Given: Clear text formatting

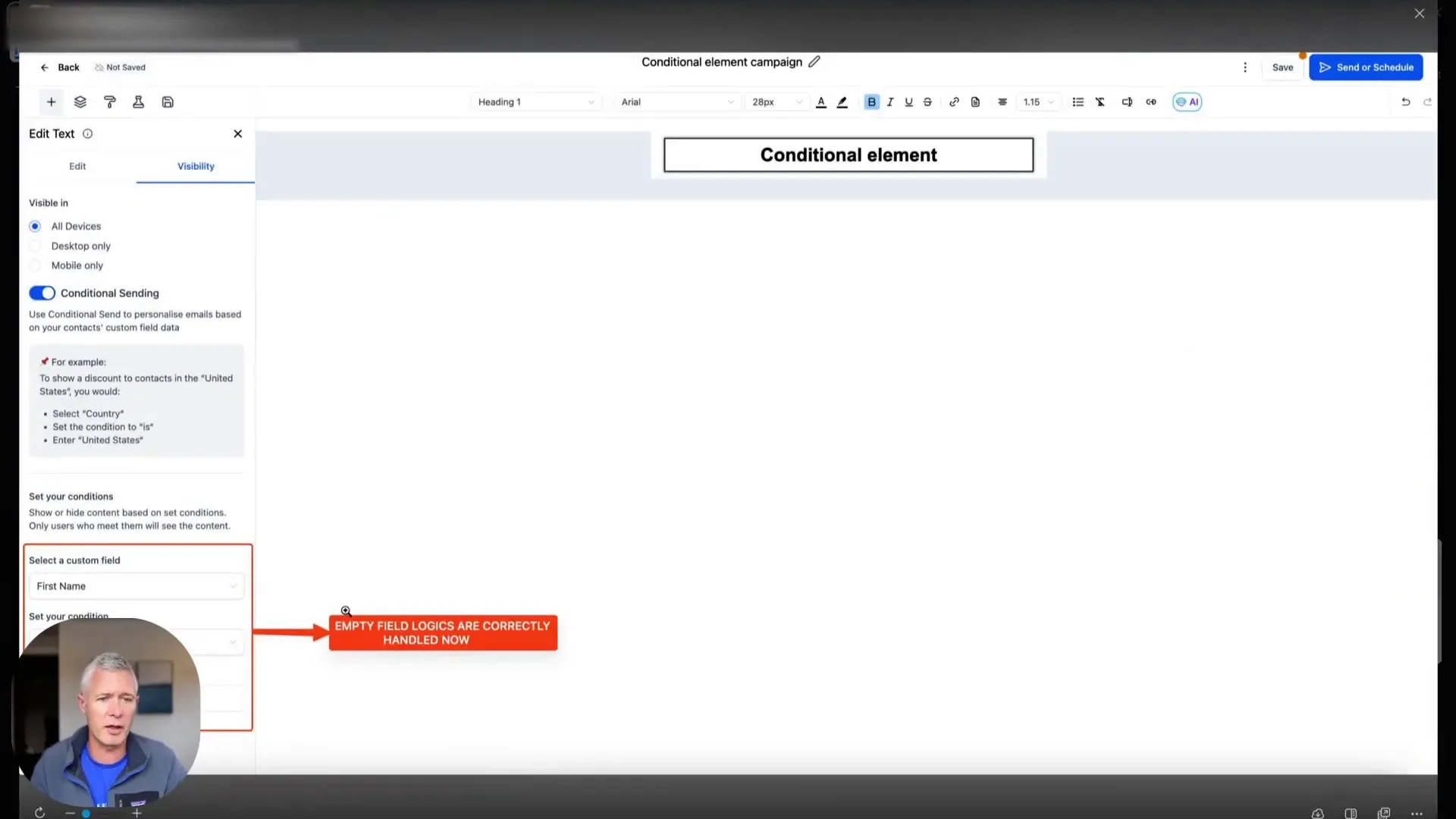Looking at the screenshot, I should tap(1100, 102).
